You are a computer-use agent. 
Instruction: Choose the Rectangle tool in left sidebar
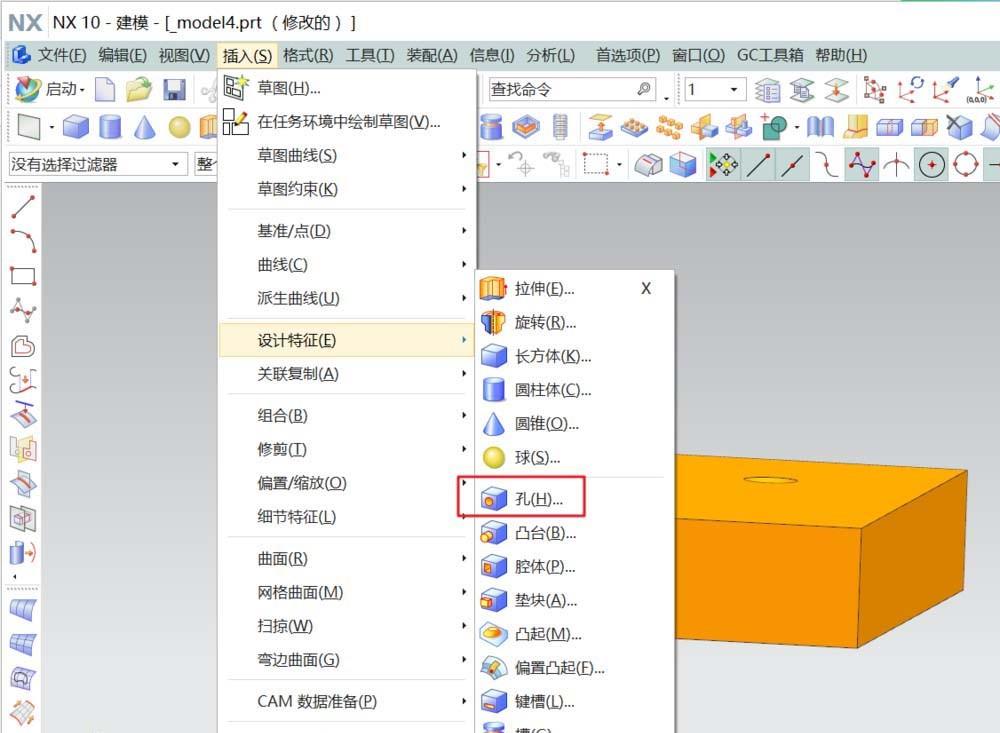(x=18, y=275)
